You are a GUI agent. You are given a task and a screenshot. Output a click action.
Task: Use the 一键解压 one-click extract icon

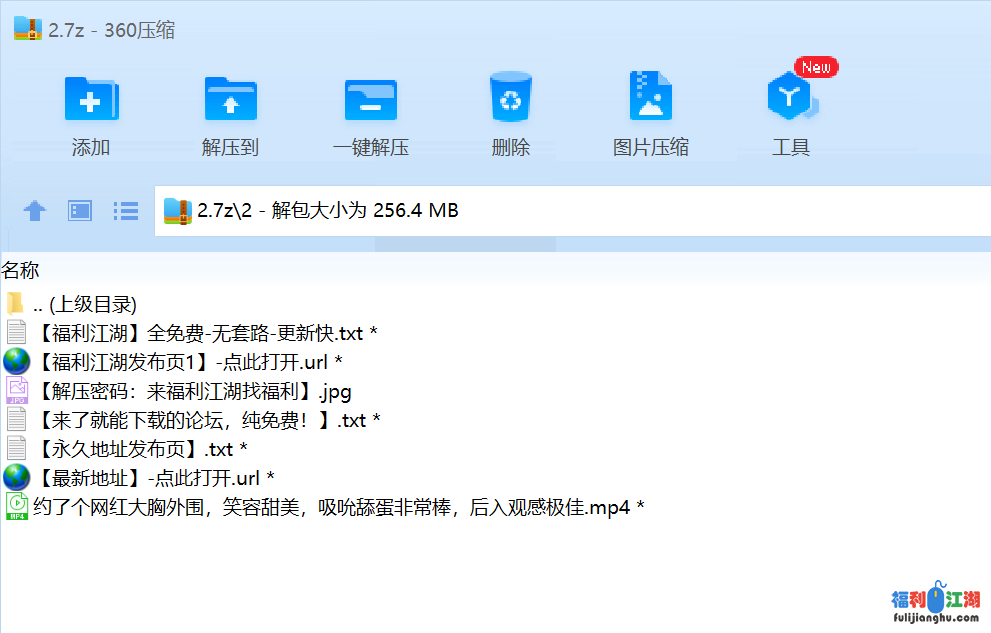pyautogui.click(x=370, y=98)
